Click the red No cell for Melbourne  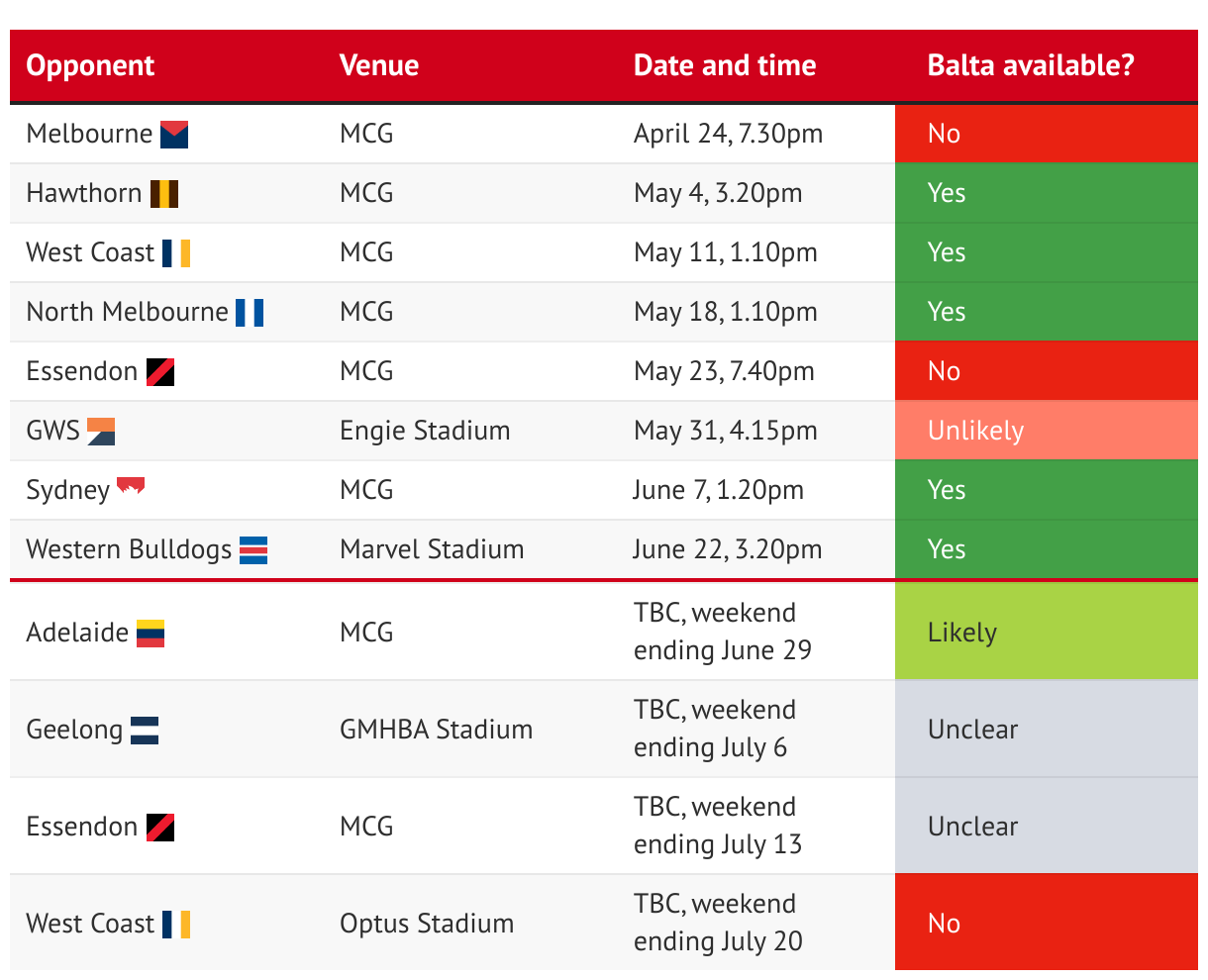point(1046,134)
